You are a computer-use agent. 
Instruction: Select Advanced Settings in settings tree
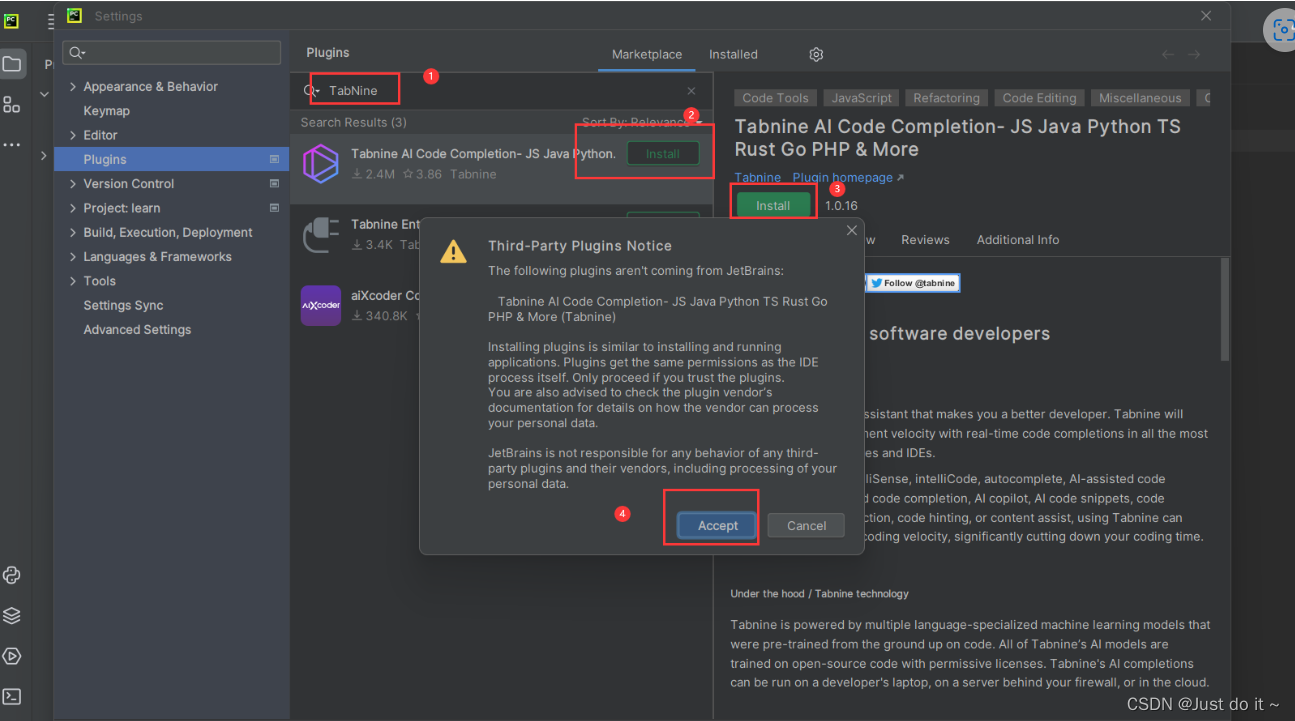click(x=137, y=330)
